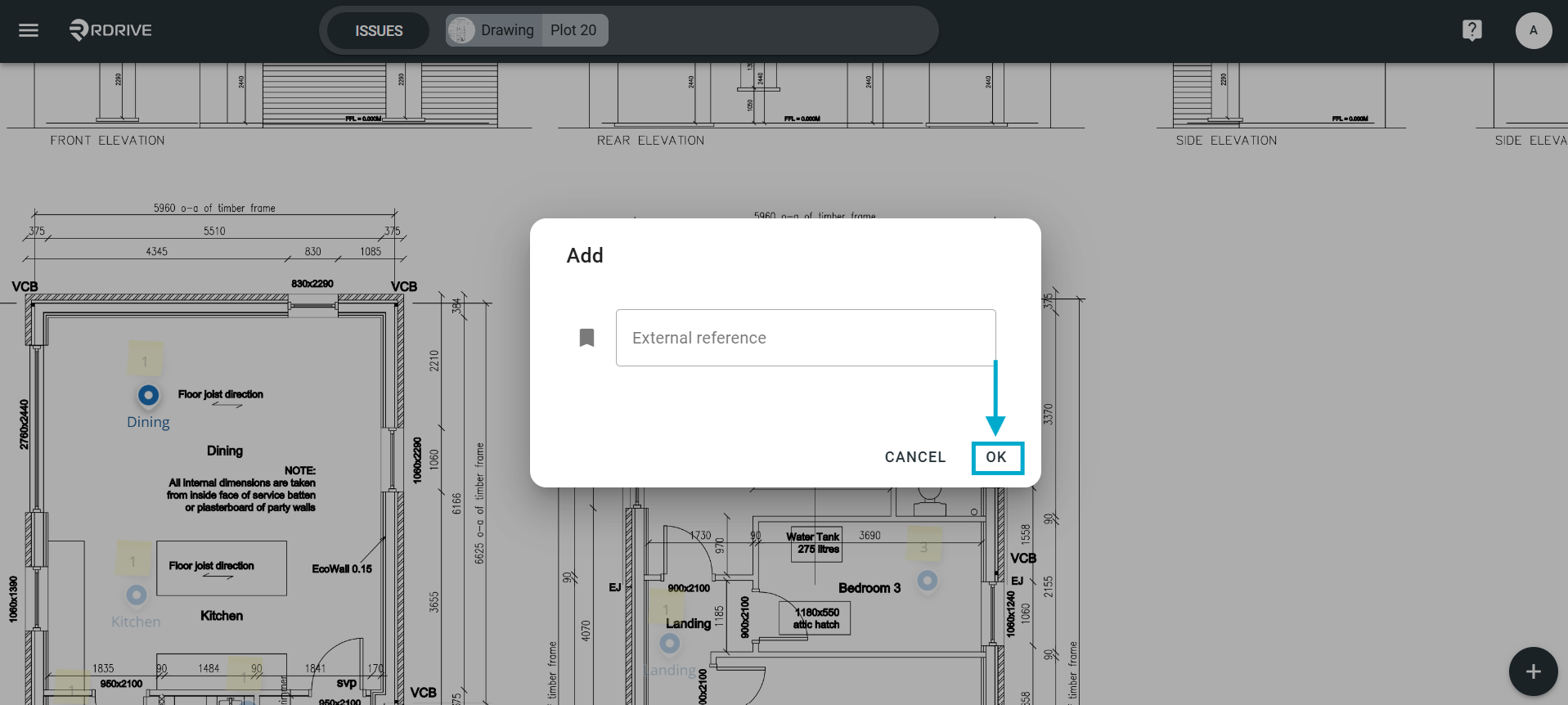Confirm the Add dialog with OK
1568x705 pixels.
[x=996, y=457]
